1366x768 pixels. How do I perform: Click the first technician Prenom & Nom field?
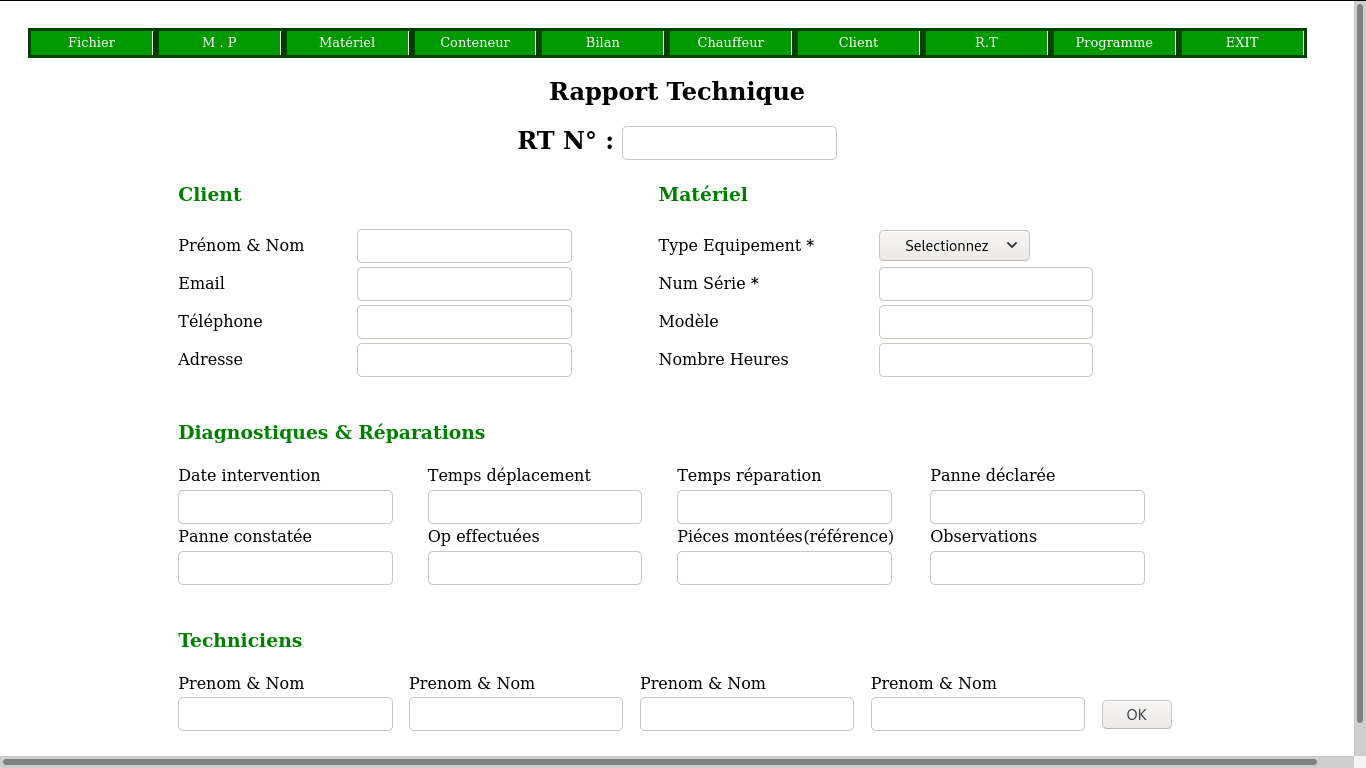coord(285,714)
